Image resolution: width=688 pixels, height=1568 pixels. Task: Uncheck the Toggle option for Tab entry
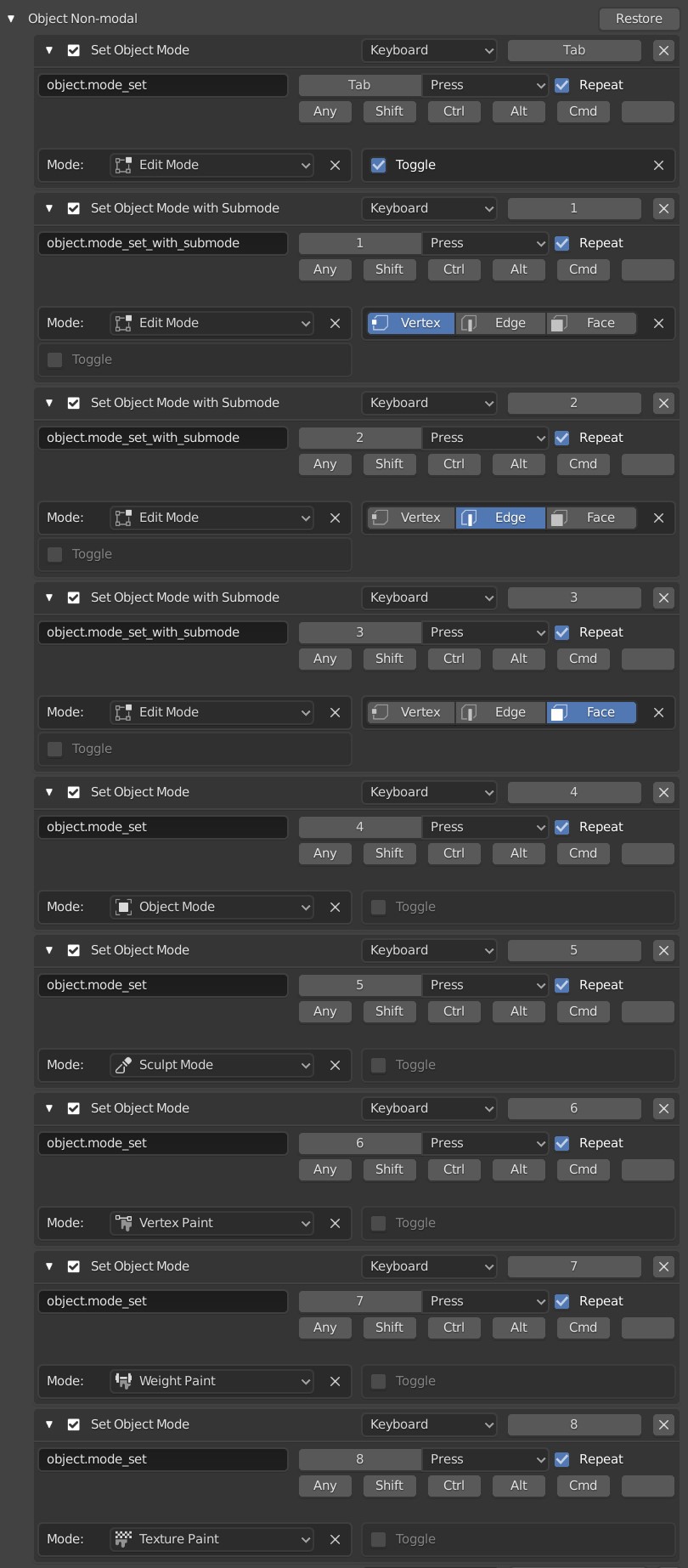coord(379,165)
